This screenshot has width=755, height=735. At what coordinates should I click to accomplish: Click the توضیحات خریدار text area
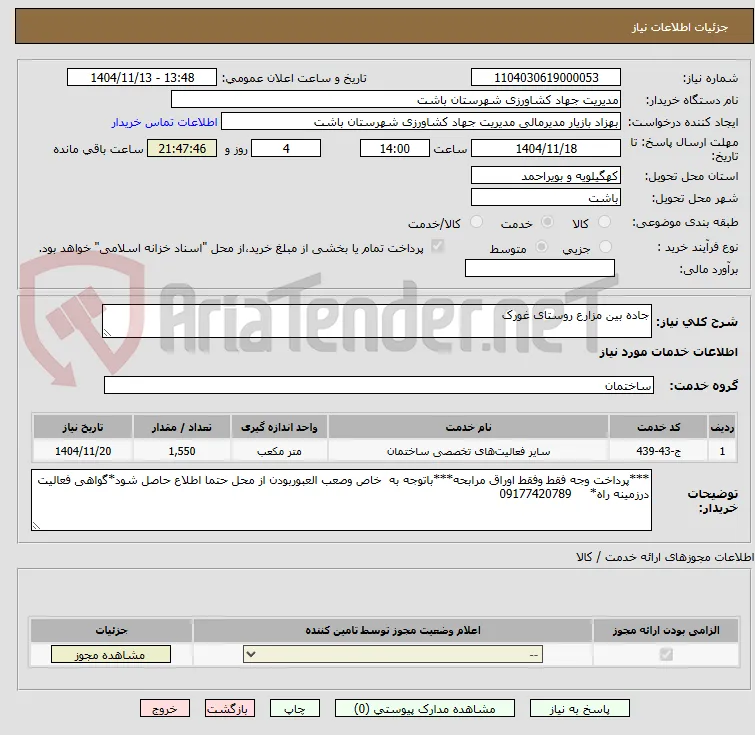pyautogui.click(x=341, y=500)
